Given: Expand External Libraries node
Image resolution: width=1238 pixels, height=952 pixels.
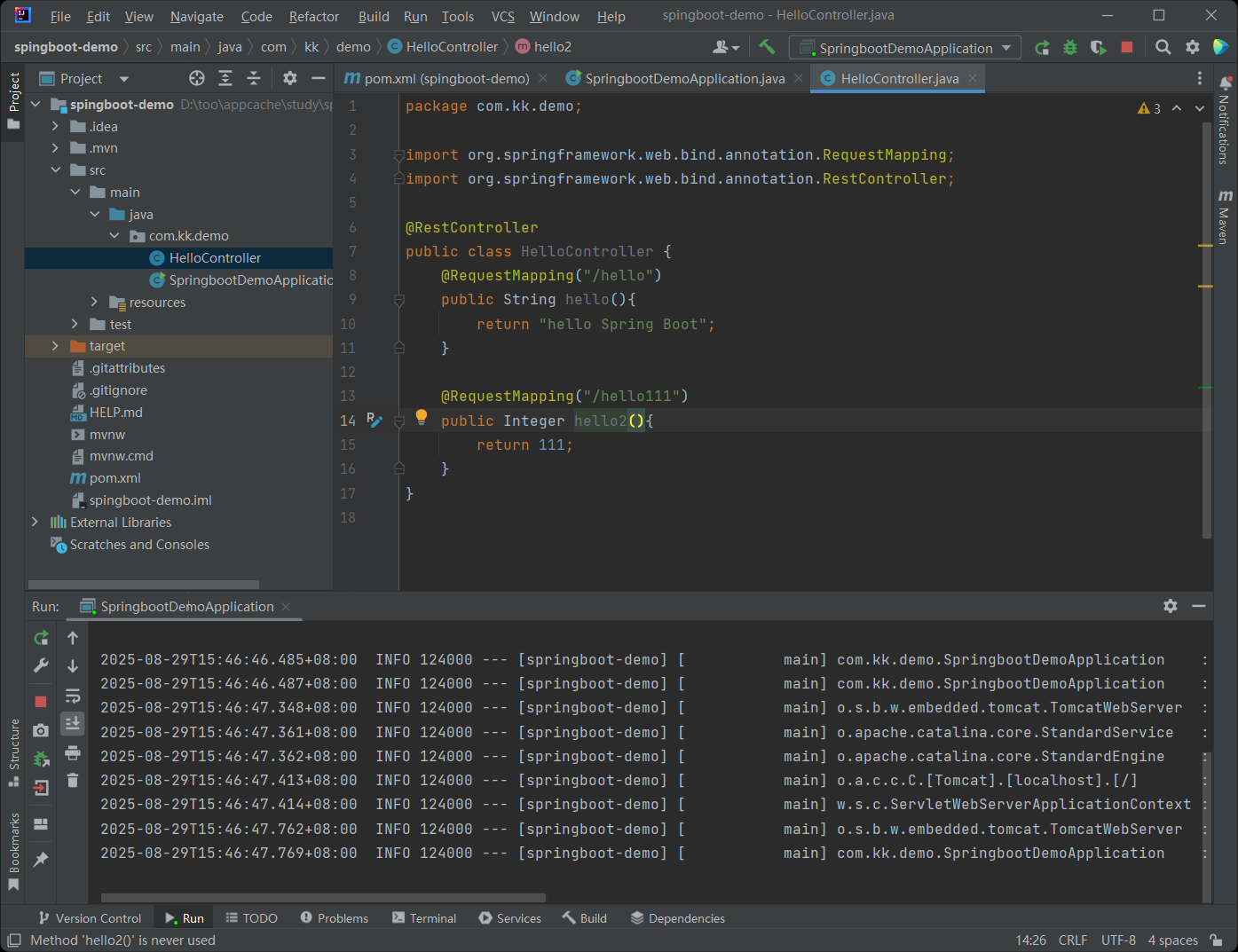Looking at the screenshot, I should [35, 523].
